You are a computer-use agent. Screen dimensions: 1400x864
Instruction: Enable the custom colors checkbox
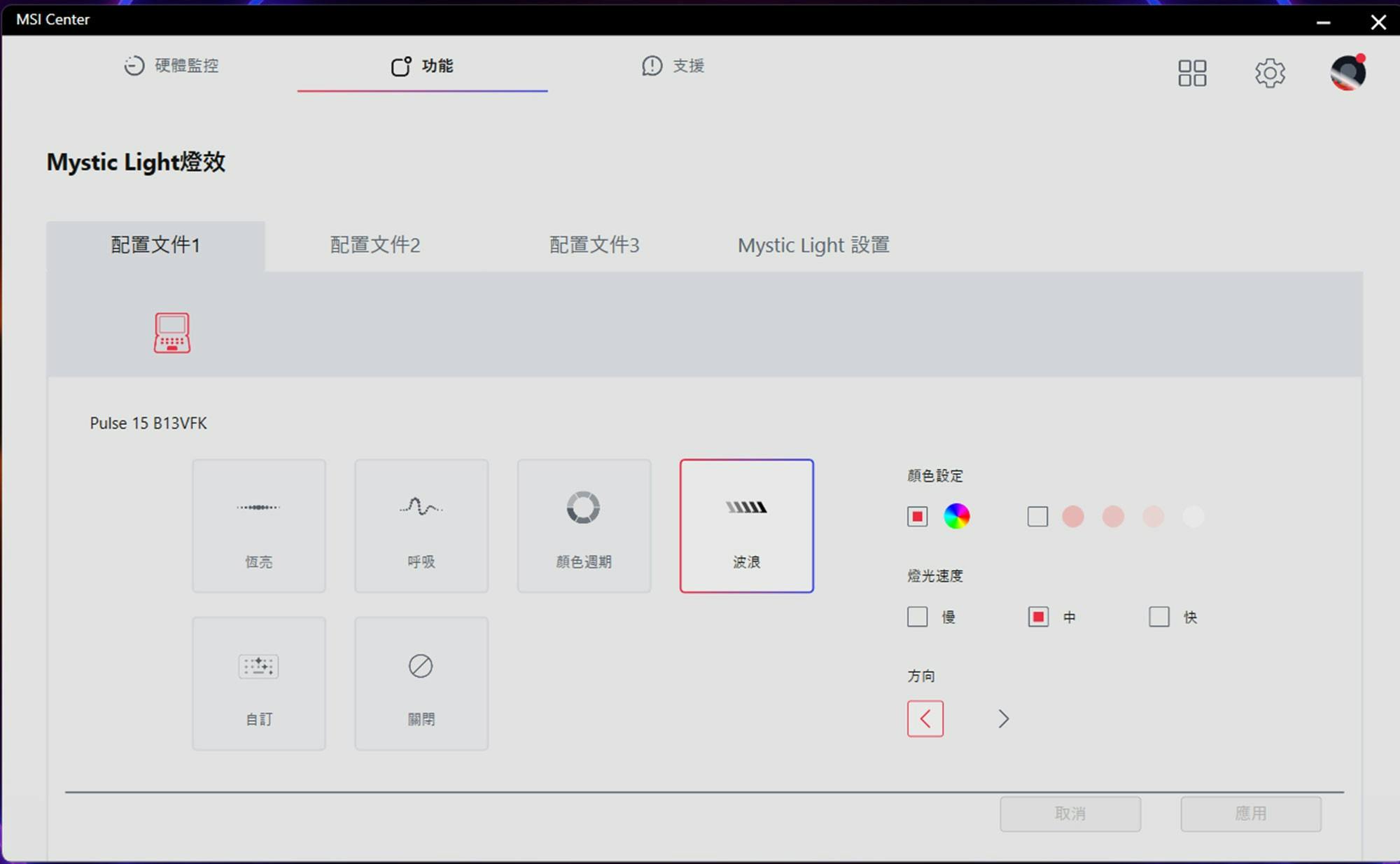(x=1037, y=517)
